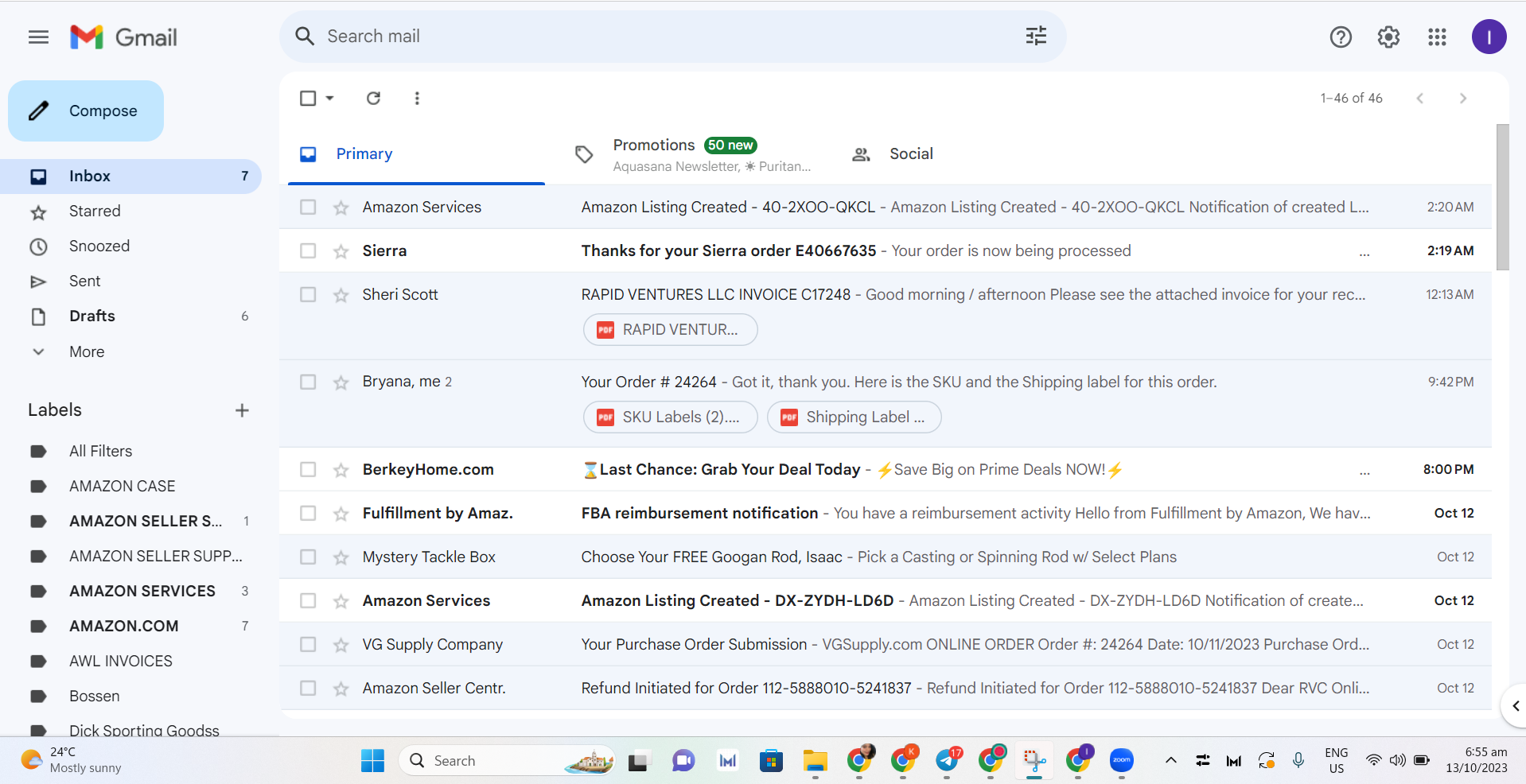Check the Mystery Tackle Box email checkbox

pos(308,557)
